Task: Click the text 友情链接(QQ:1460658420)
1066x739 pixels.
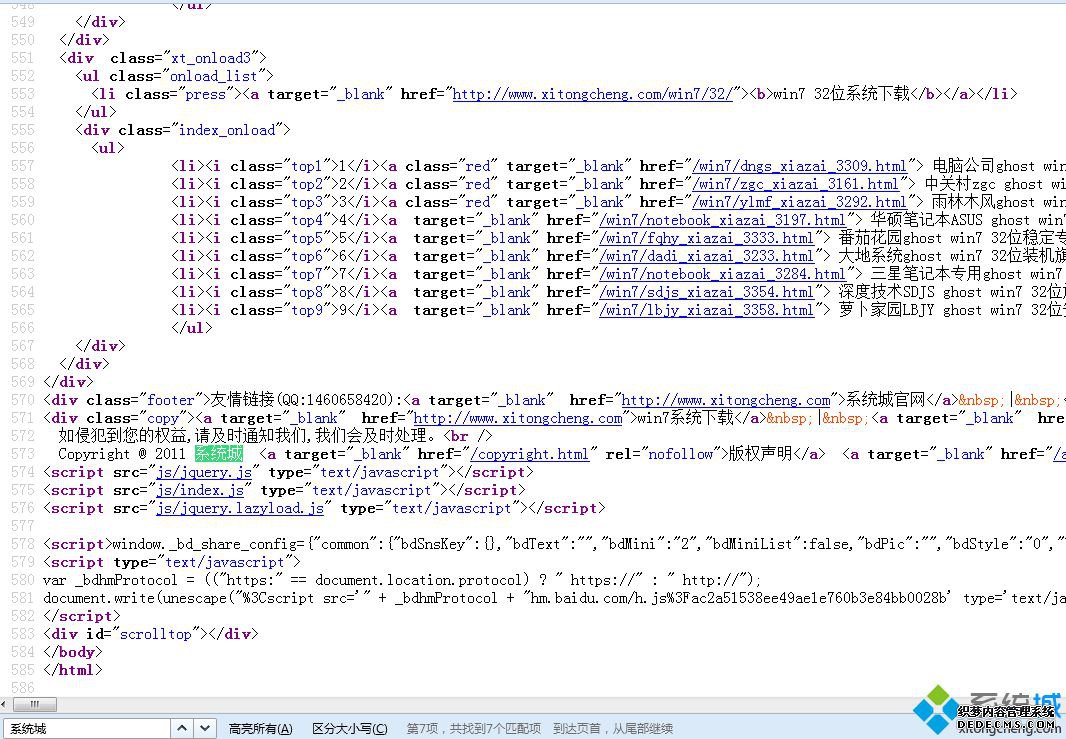Action: 302,400
